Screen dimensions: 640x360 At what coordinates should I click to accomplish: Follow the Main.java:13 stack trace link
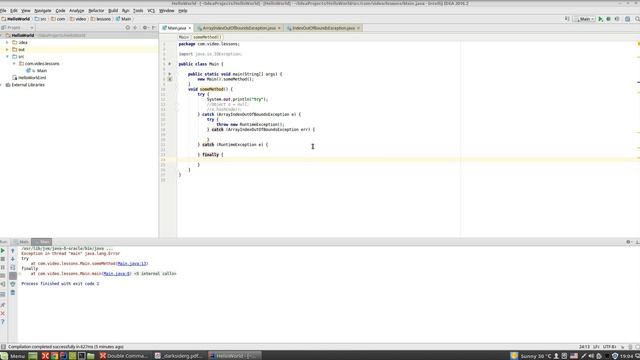(x=132, y=264)
